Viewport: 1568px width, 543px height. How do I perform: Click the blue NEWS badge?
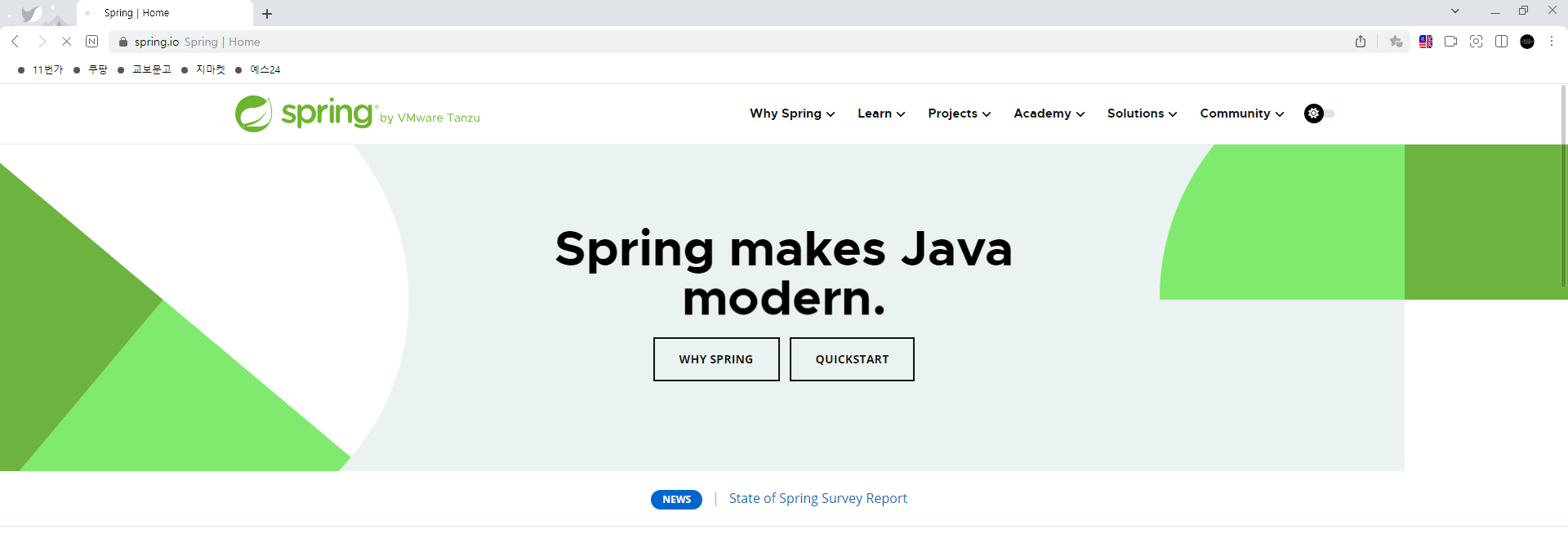tap(676, 500)
